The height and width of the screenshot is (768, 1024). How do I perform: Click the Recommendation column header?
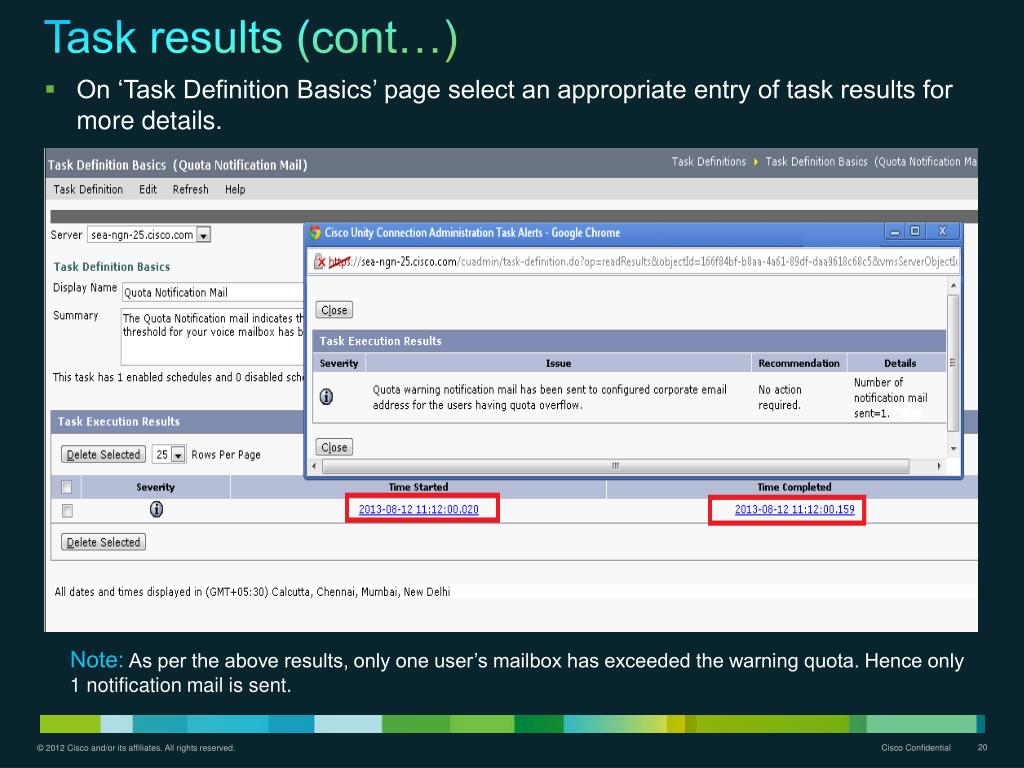(x=799, y=363)
